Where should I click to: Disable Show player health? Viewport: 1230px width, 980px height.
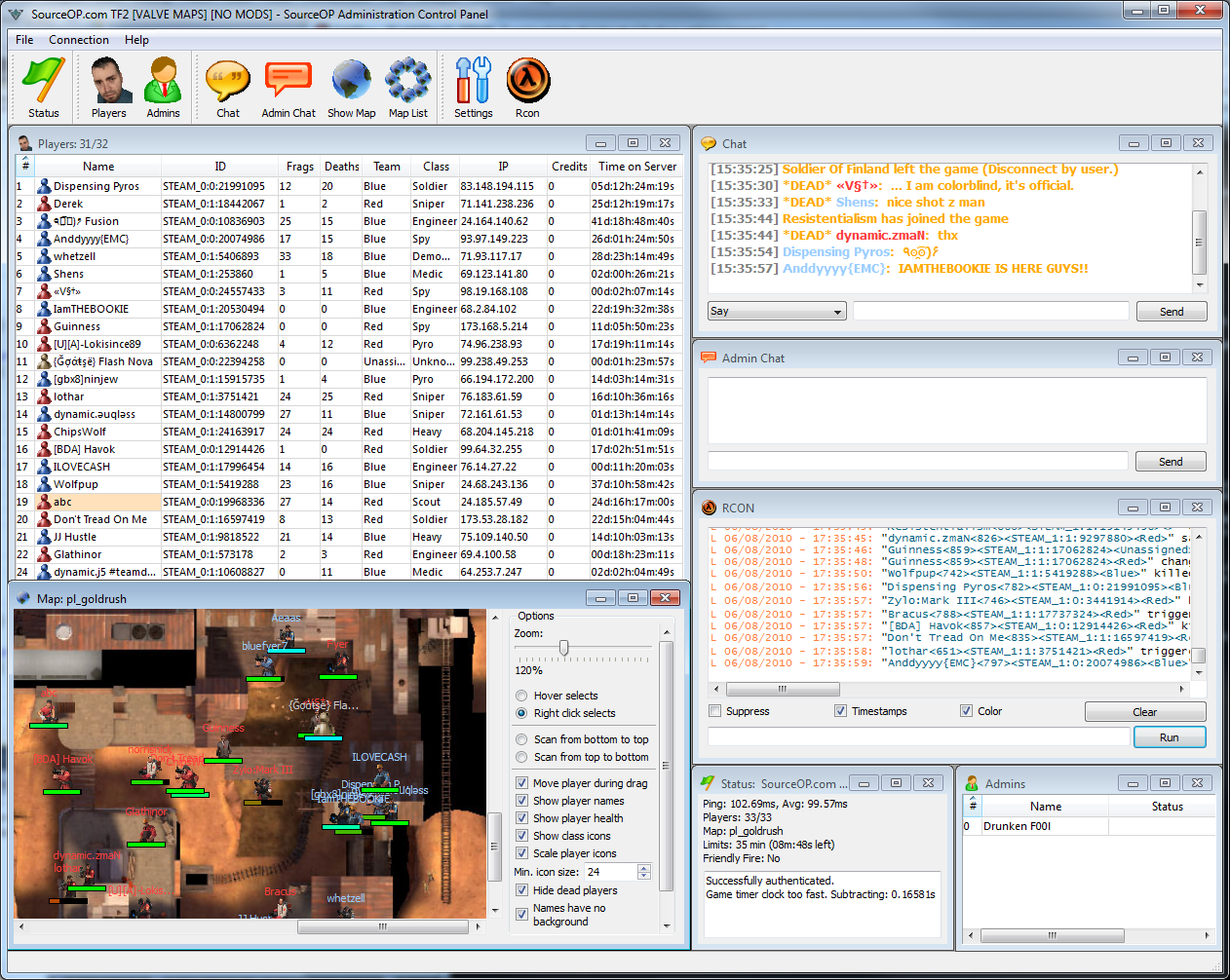click(523, 817)
